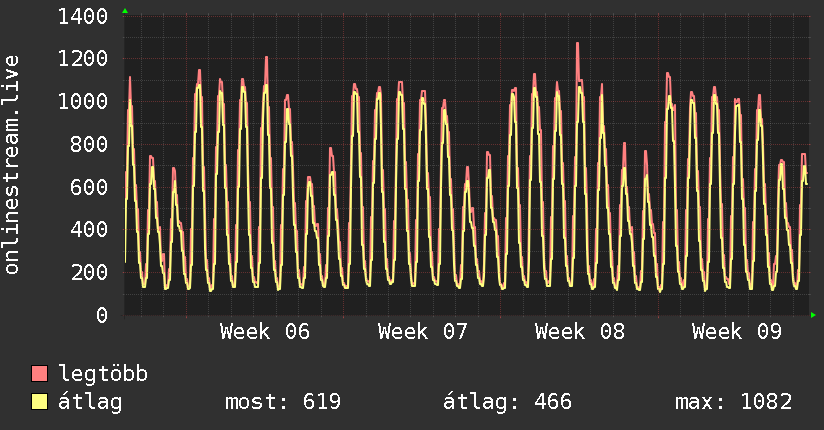The height and width of the screenshot is (430, 824).
Task: Click the legtöbb legend label
Action: 103,374
